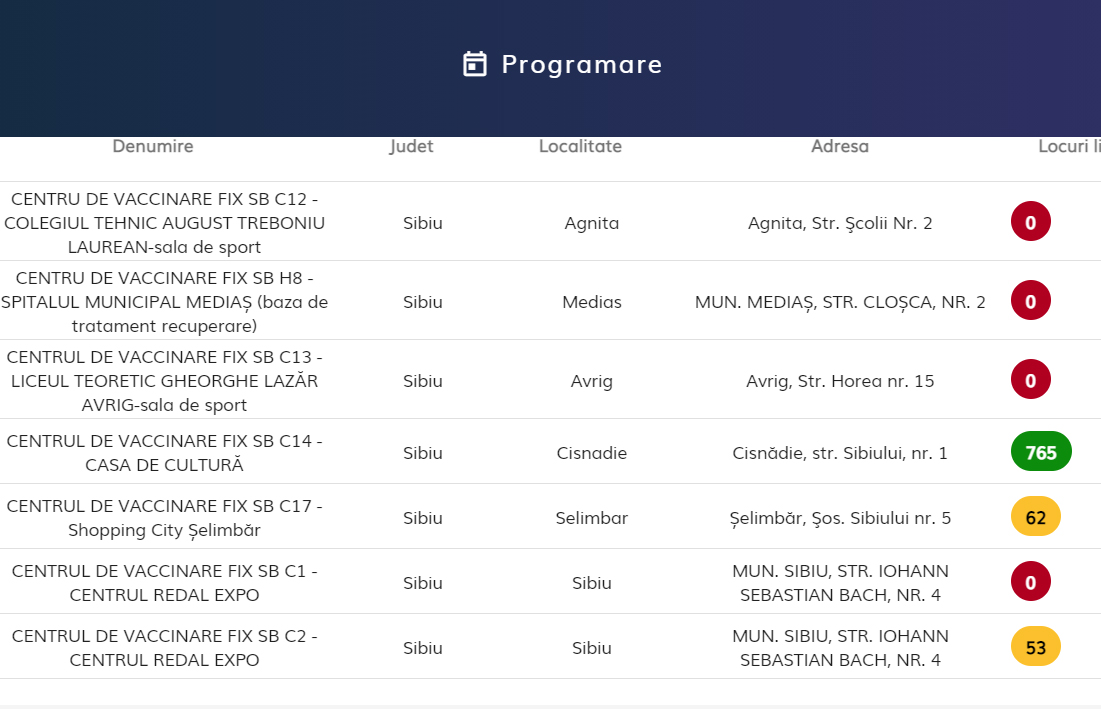
Task: Click the Cisnădie, str. Sibiului address
Action: click(840, 453)
